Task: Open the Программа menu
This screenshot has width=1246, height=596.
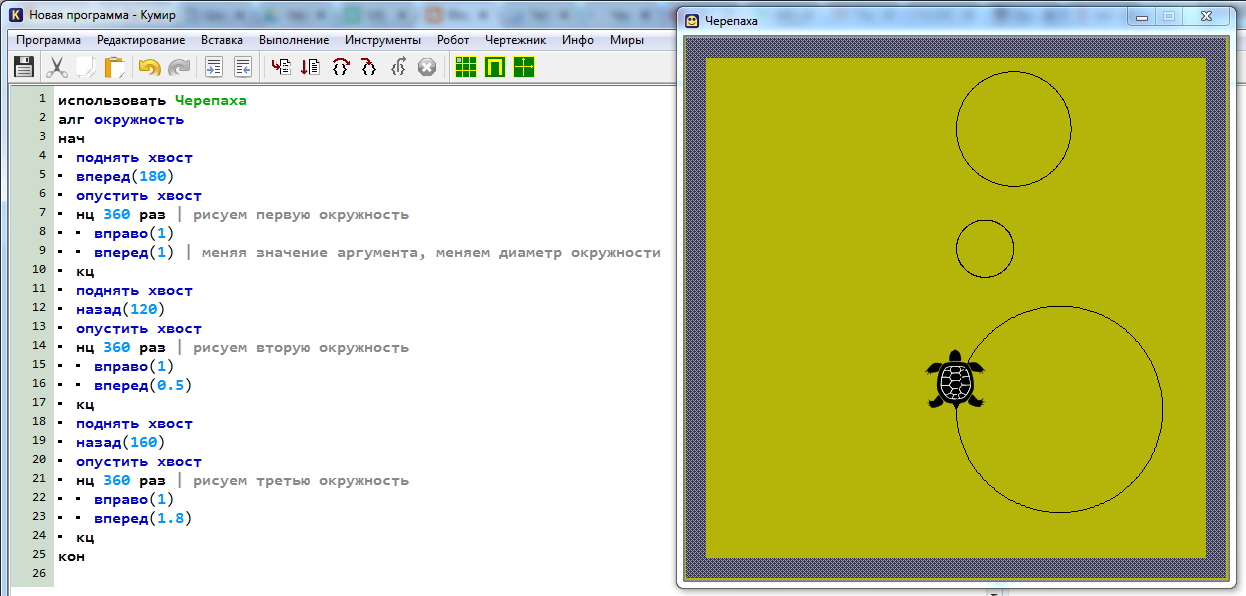Action: pyautogui.click(x=49, y=40)
